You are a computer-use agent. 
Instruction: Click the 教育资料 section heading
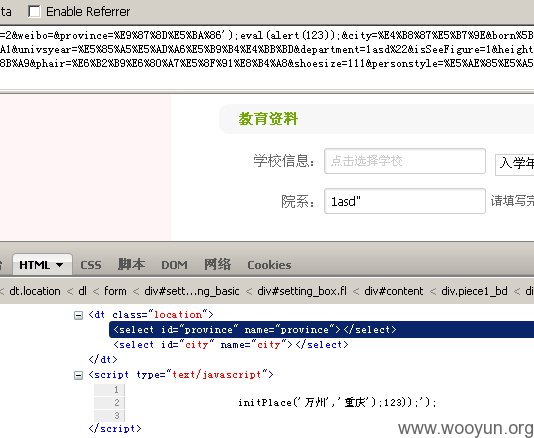tap(268, 119)
